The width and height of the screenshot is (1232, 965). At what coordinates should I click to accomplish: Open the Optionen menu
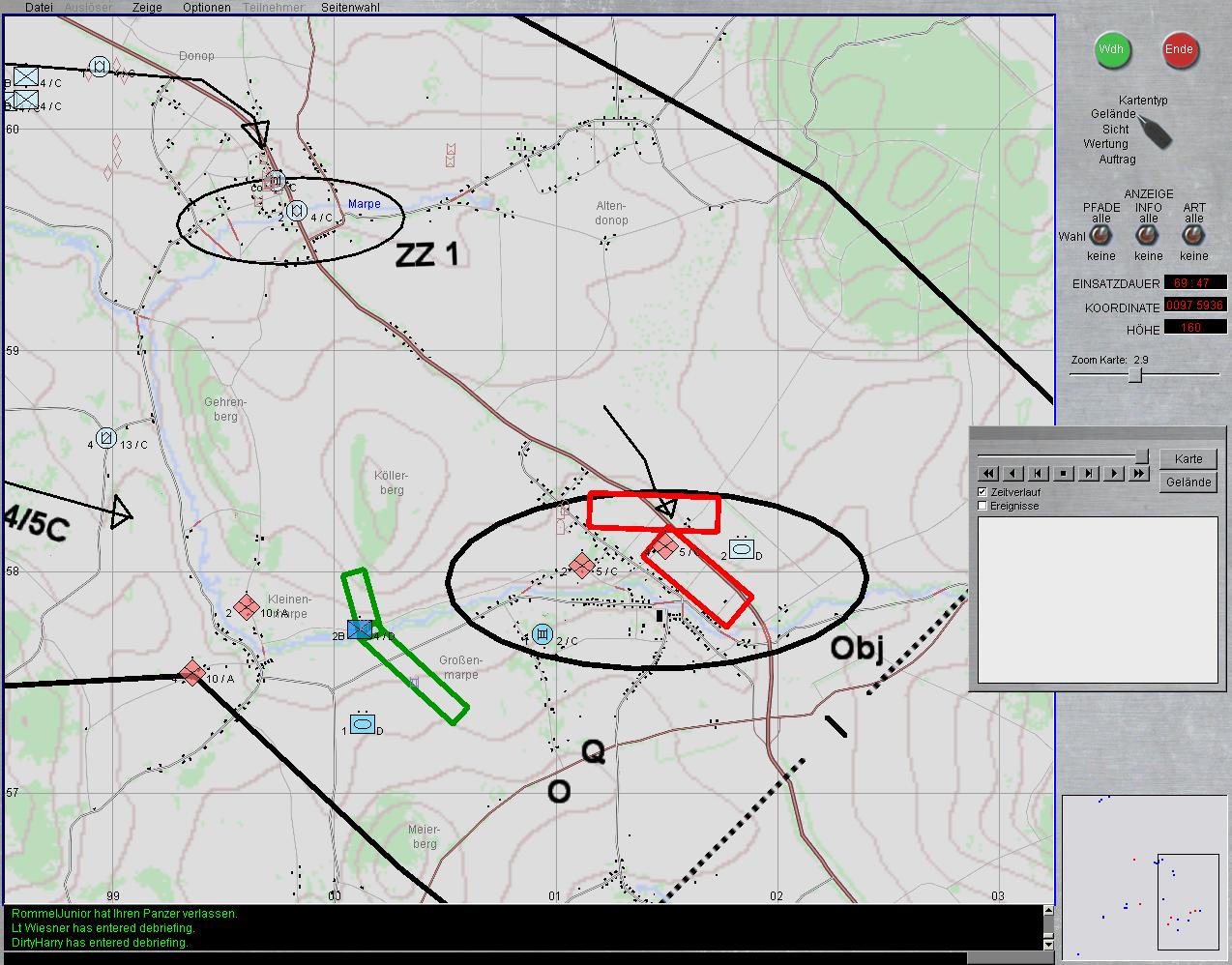(207, 7)
